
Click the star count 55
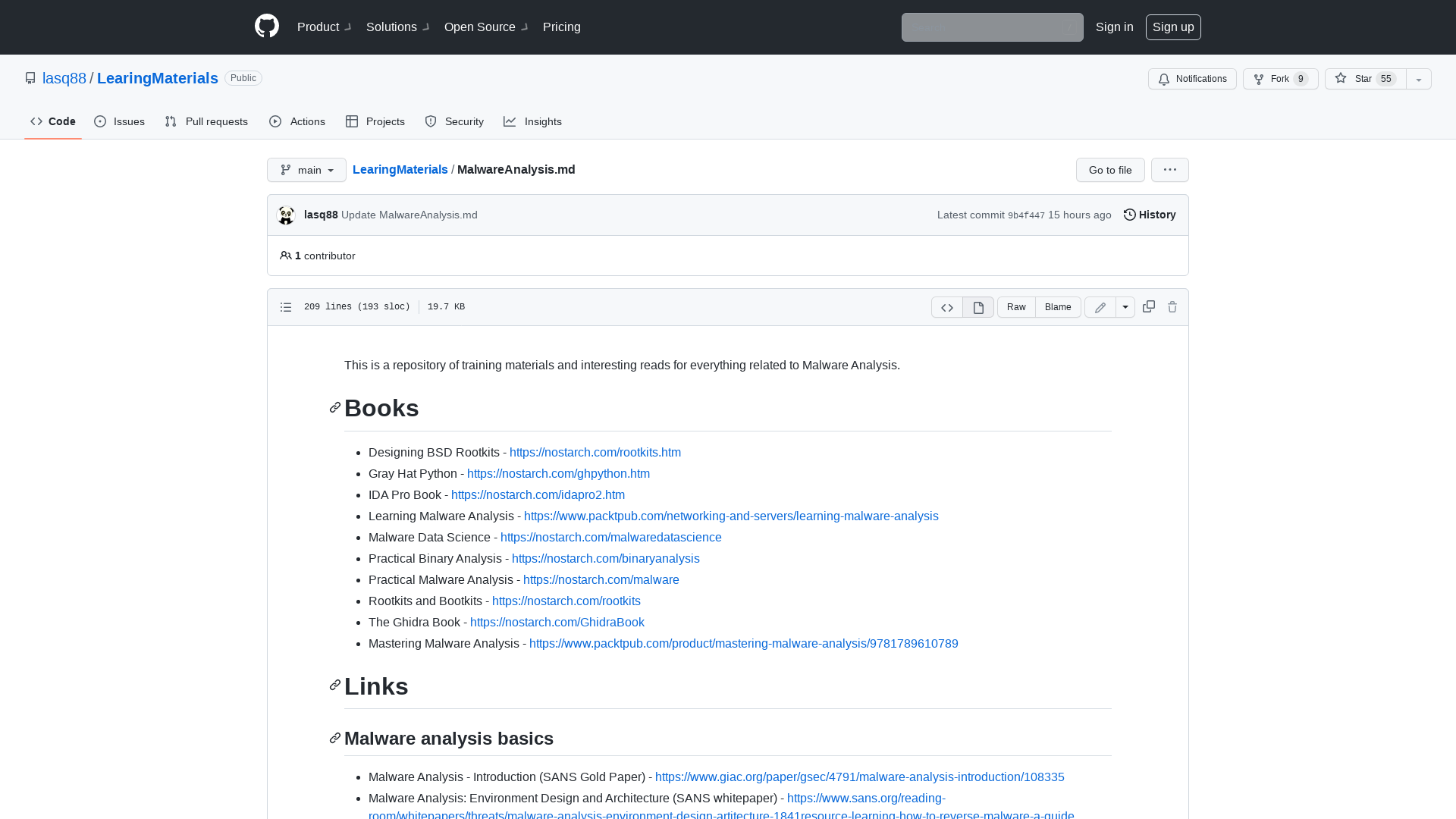tap(1386, 79)
